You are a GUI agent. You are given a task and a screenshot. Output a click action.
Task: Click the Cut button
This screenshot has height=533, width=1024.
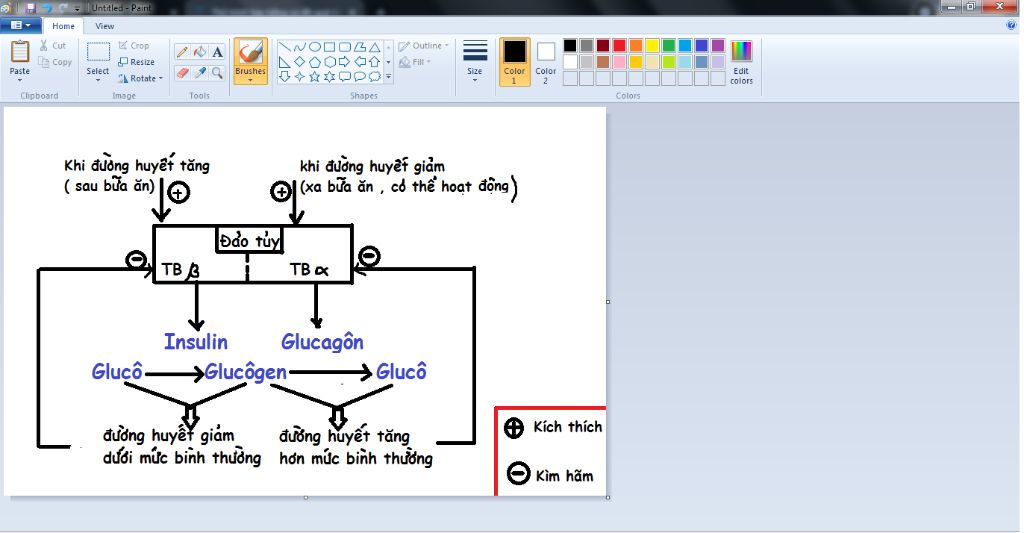(x=52, y=46)
